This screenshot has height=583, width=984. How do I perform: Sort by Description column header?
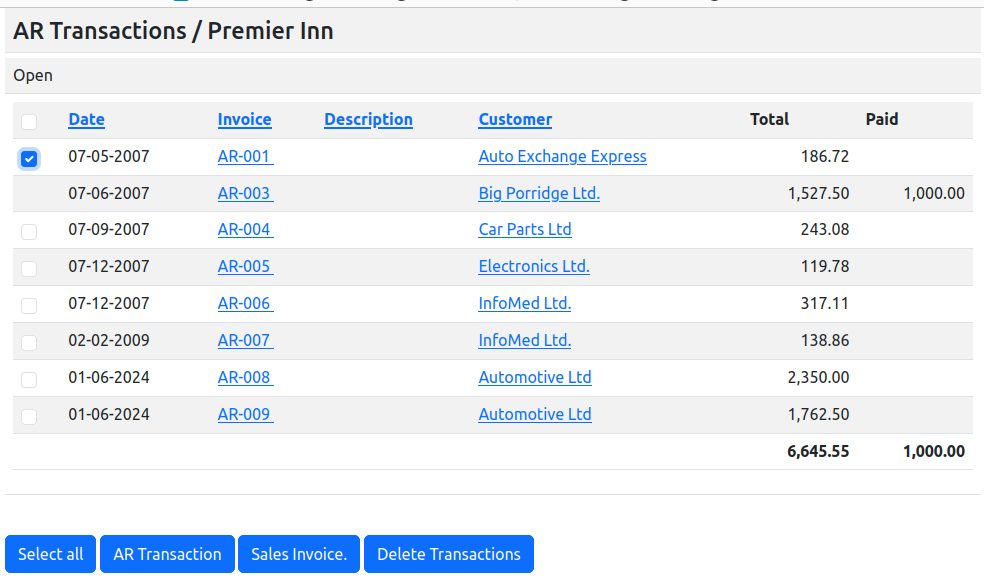click(368, 119)
